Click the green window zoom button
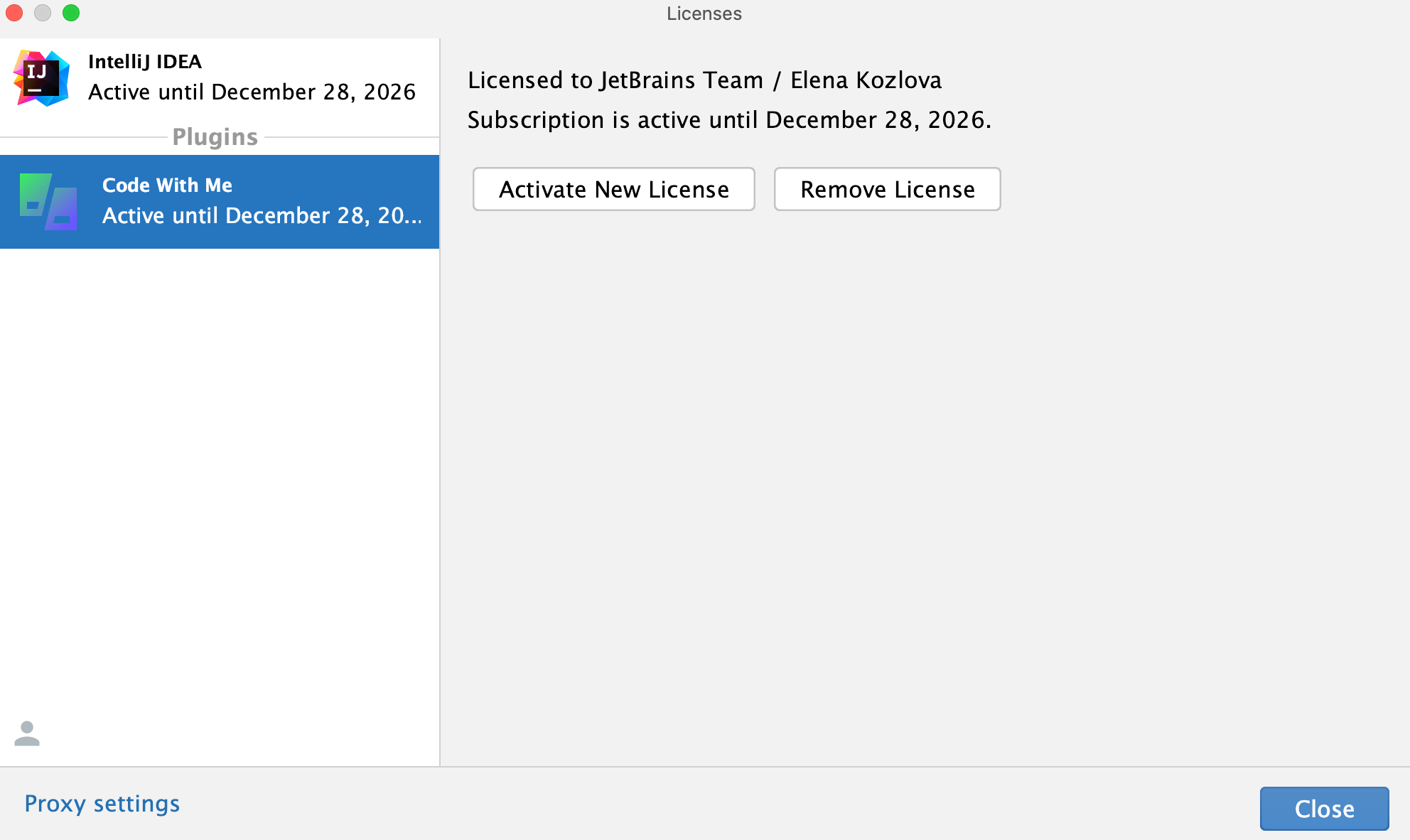 [x=71, y=13]
